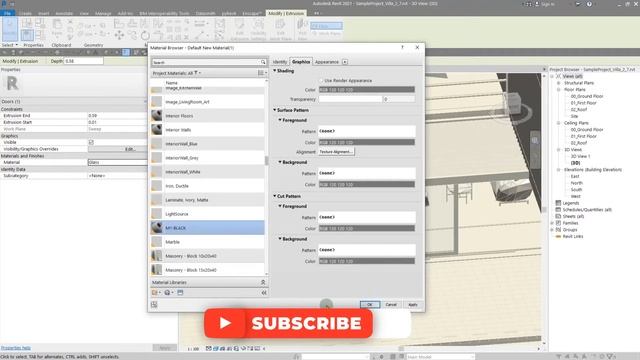Select Marble in the material list
Viewport: 640px width, 360px height.
point(207,242)
